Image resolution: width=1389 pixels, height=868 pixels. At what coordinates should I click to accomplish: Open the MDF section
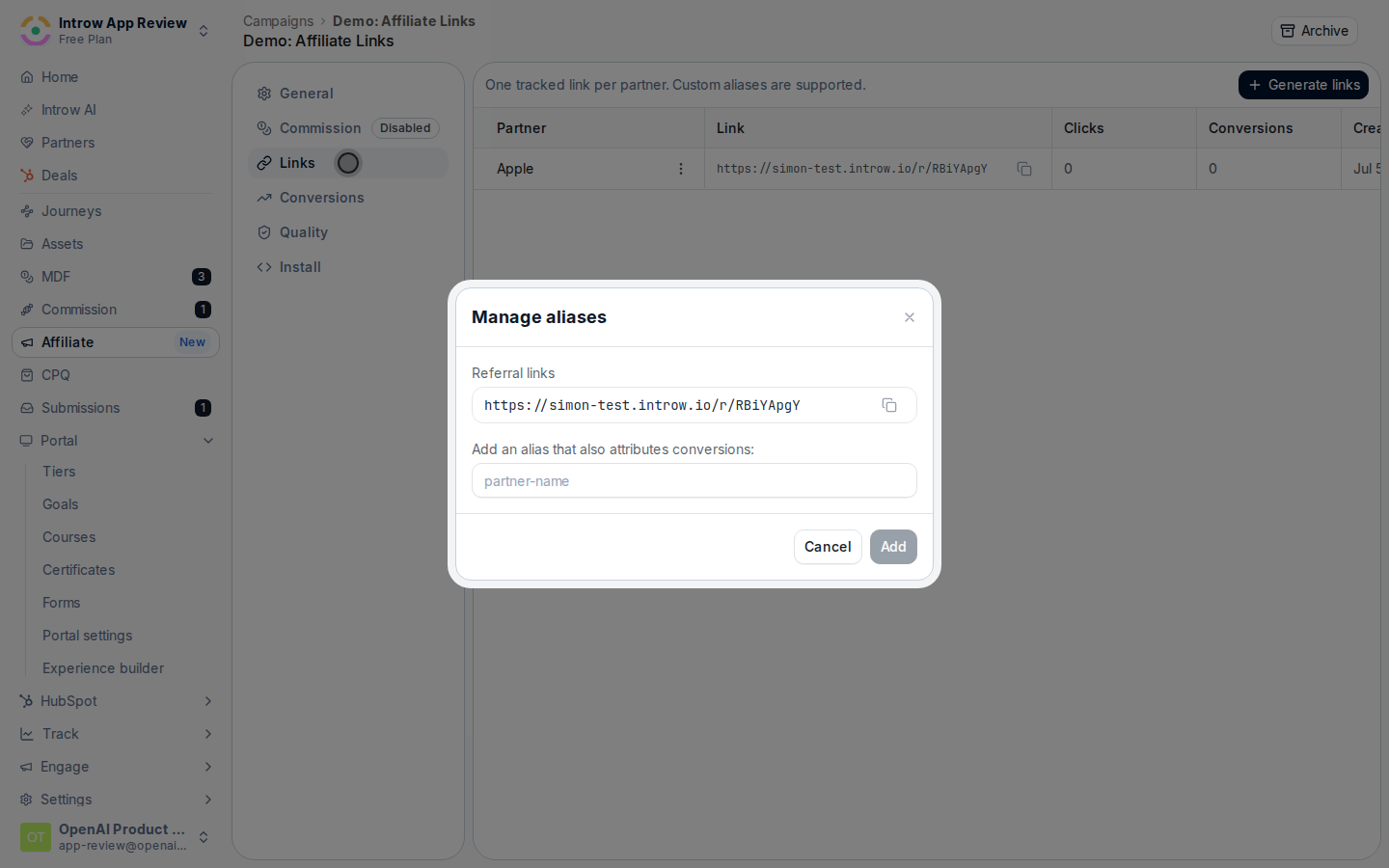pos(116,277)
